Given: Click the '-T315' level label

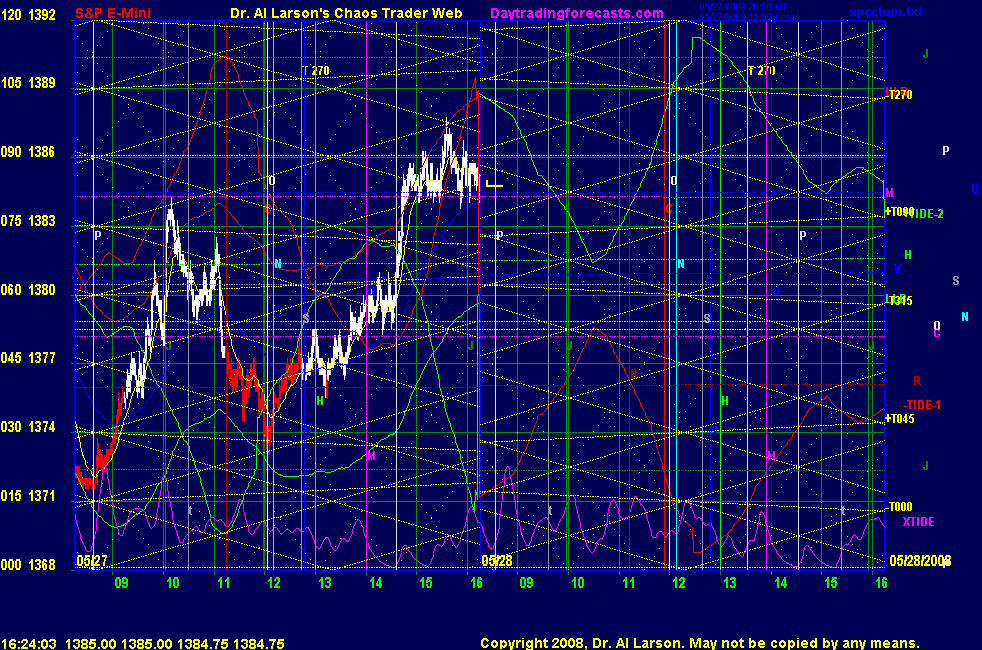Looking at the screenshot, I should [900, 301].
